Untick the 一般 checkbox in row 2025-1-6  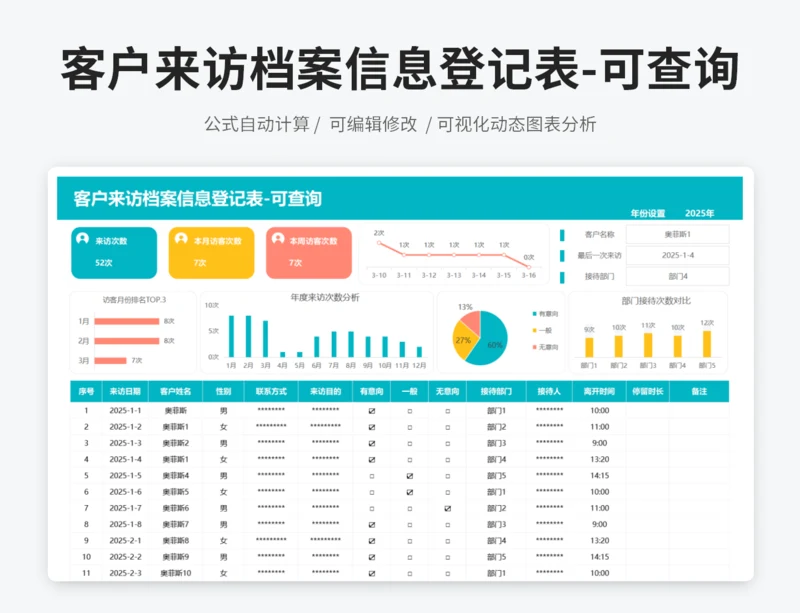click(x=410, y=492)
